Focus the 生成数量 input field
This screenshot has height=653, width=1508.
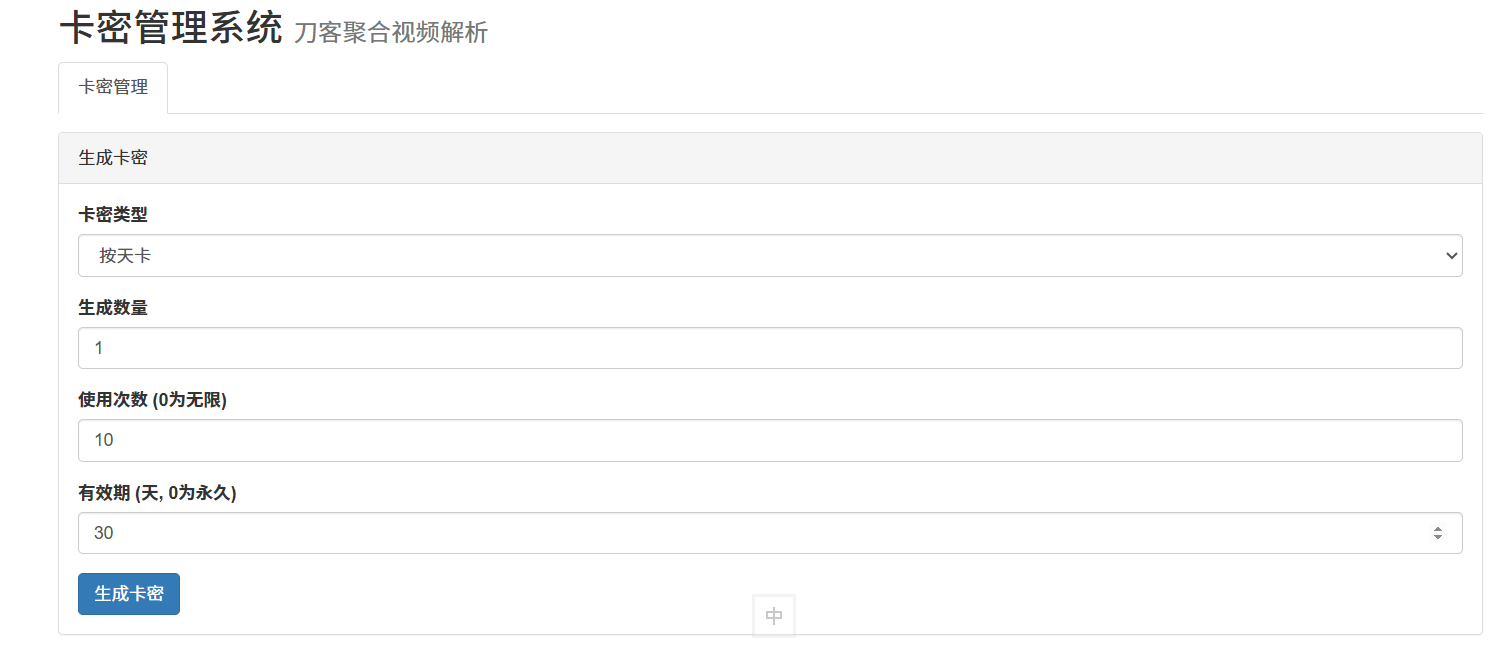click(770, 348)
